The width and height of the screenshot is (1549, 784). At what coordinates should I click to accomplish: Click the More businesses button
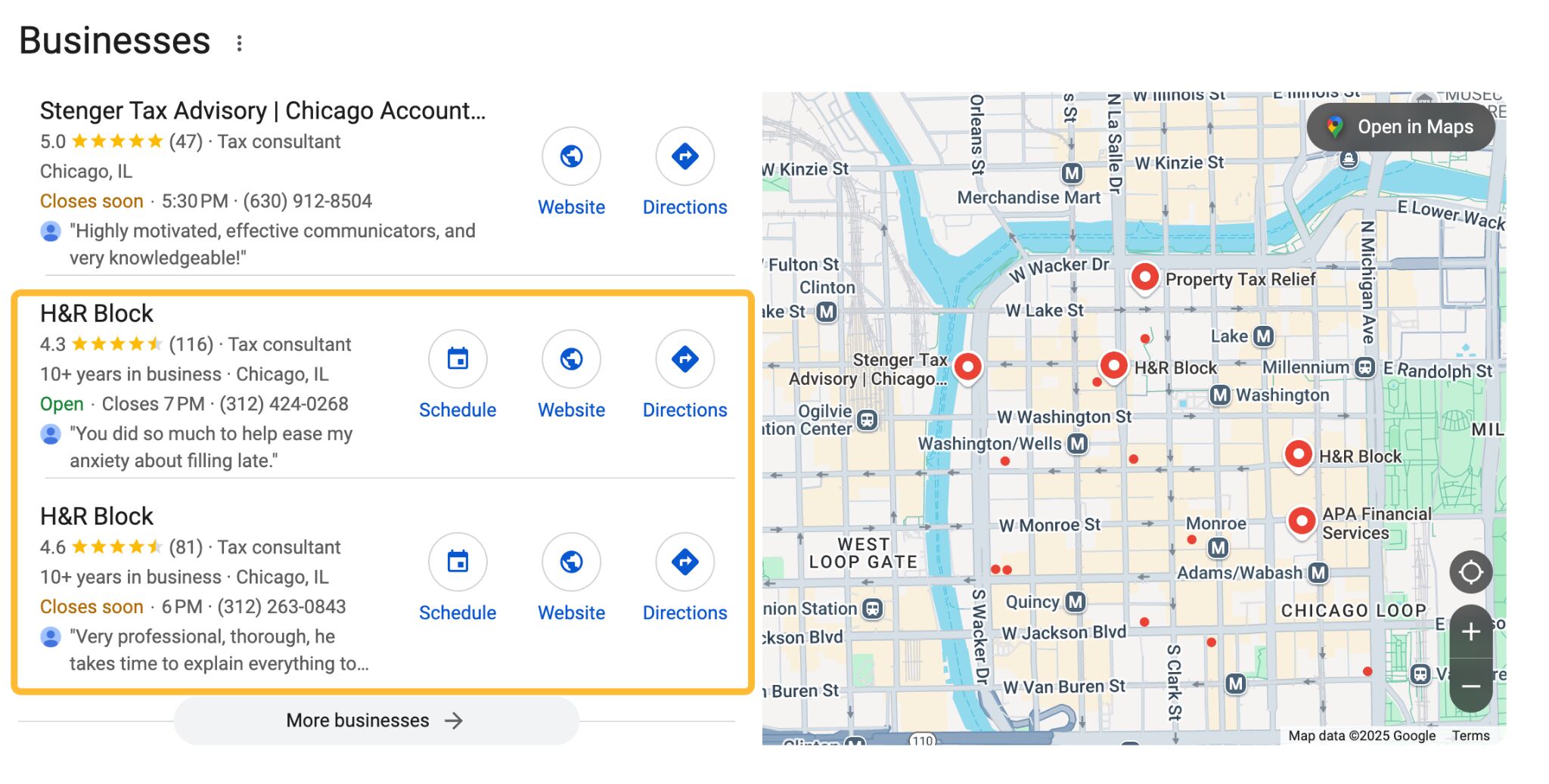[376, 720]
